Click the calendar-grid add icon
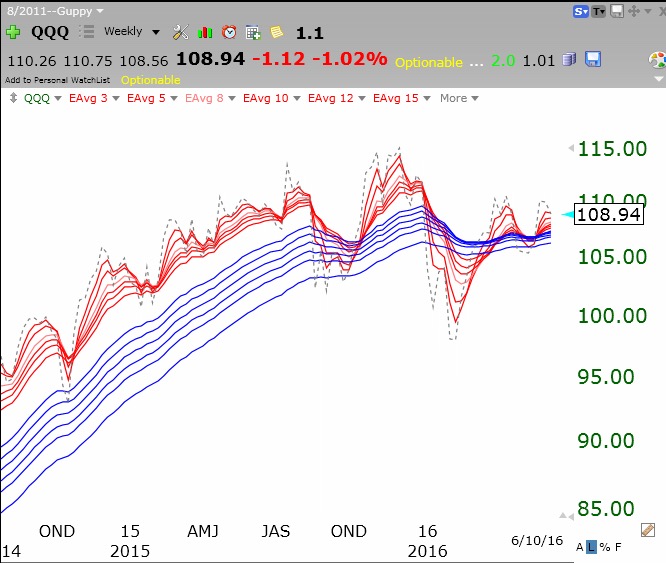This screenshot has height=563, width=666. 253,33
